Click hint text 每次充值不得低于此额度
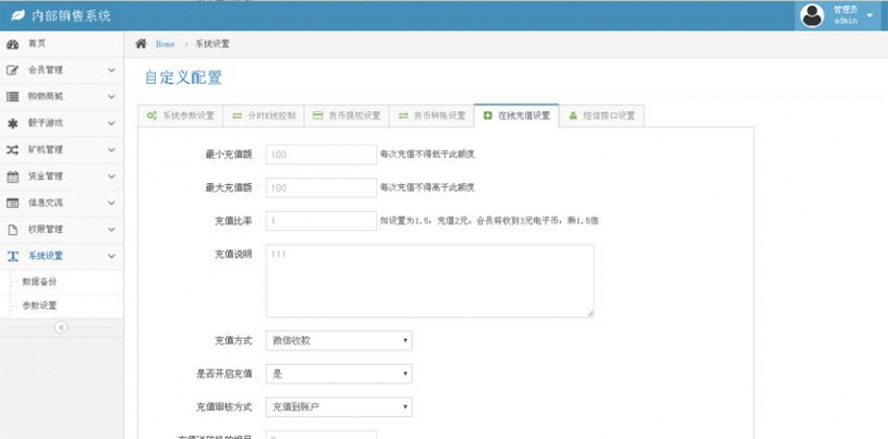888x439 pixels. pos(428,155)
